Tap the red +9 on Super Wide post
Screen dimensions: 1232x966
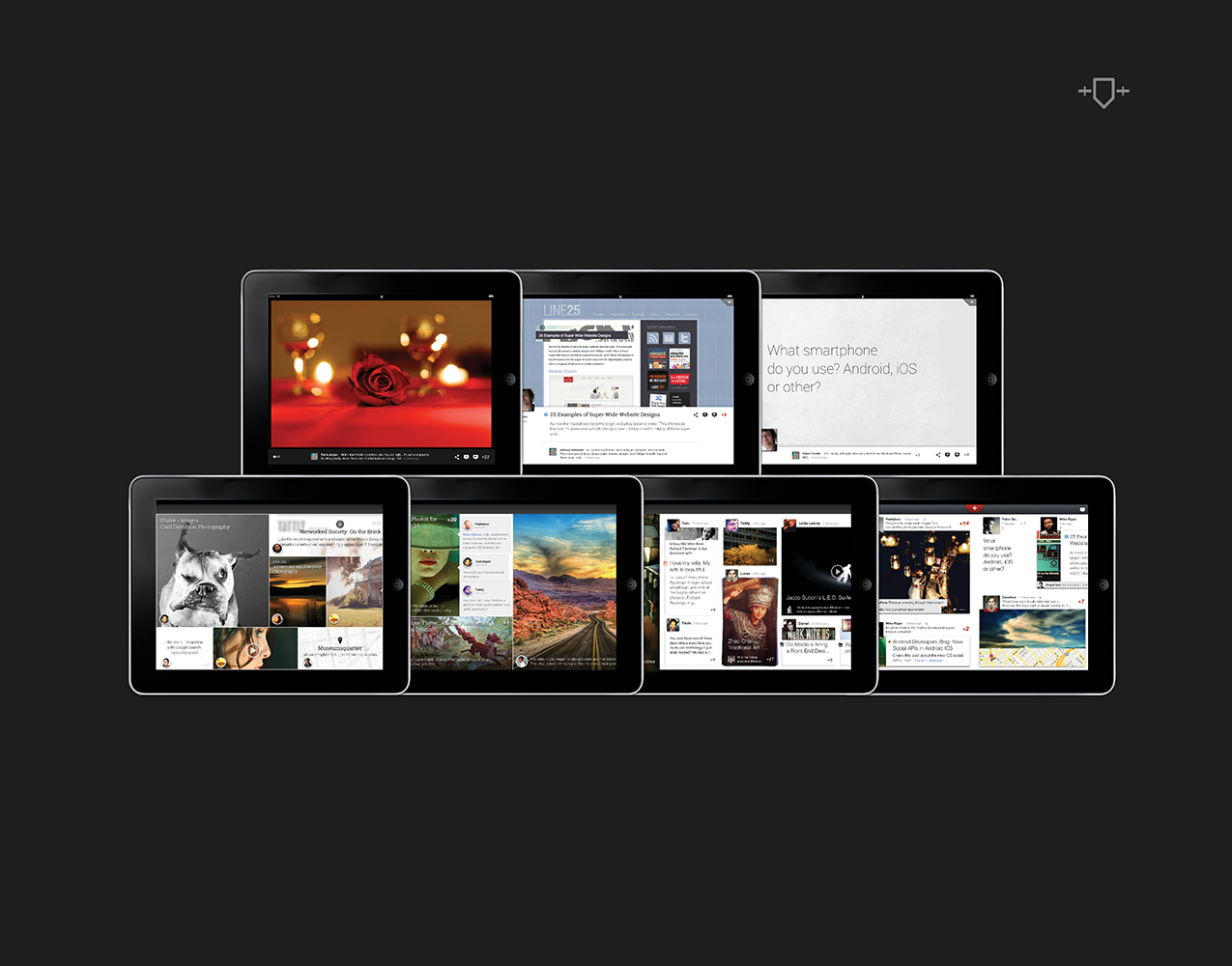click(x=724, y=414)
